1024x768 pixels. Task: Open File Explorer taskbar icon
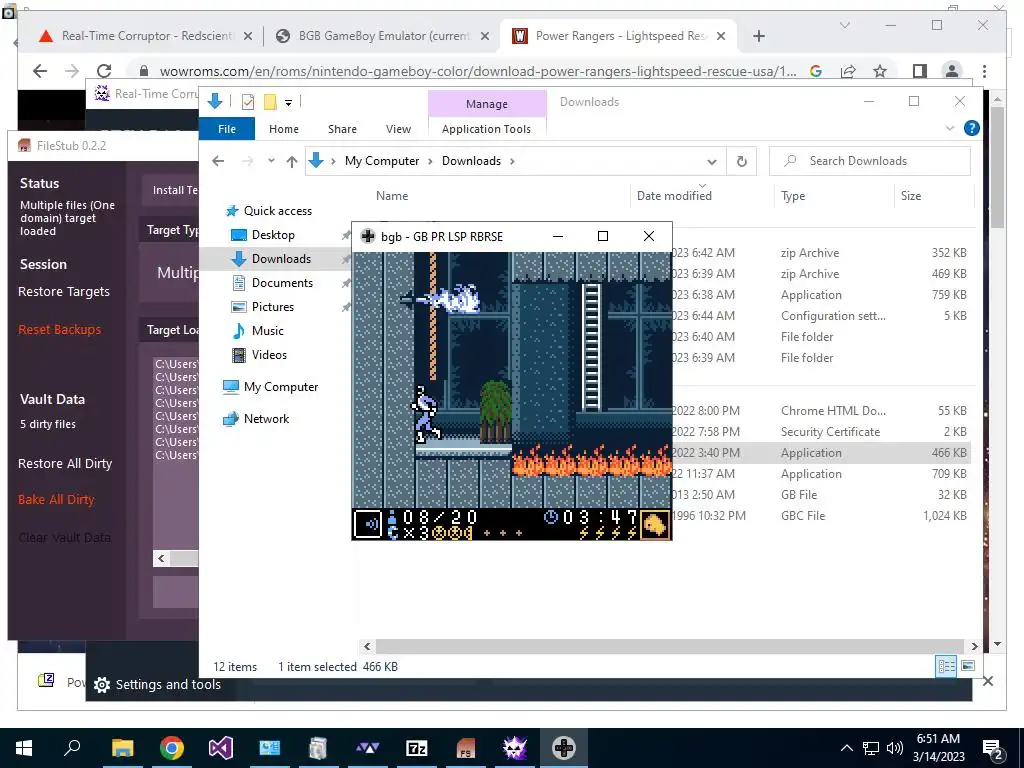(122, 748)
